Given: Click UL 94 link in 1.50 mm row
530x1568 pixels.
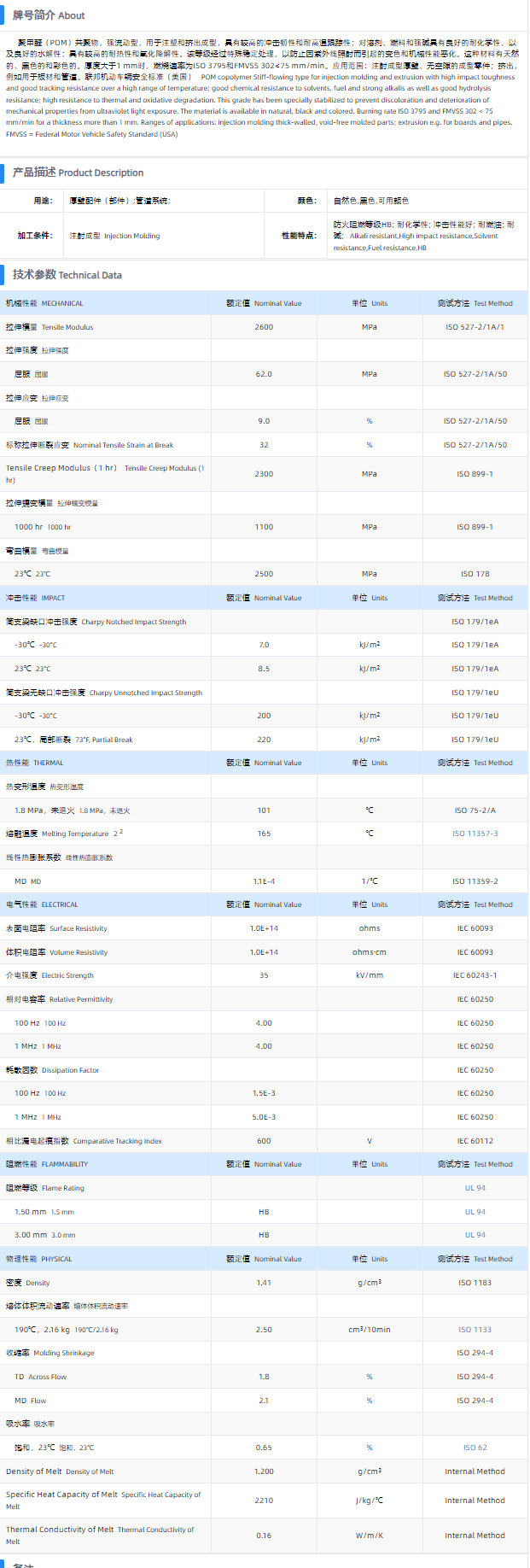Looking at the screenshot, I should point(475,1212).
